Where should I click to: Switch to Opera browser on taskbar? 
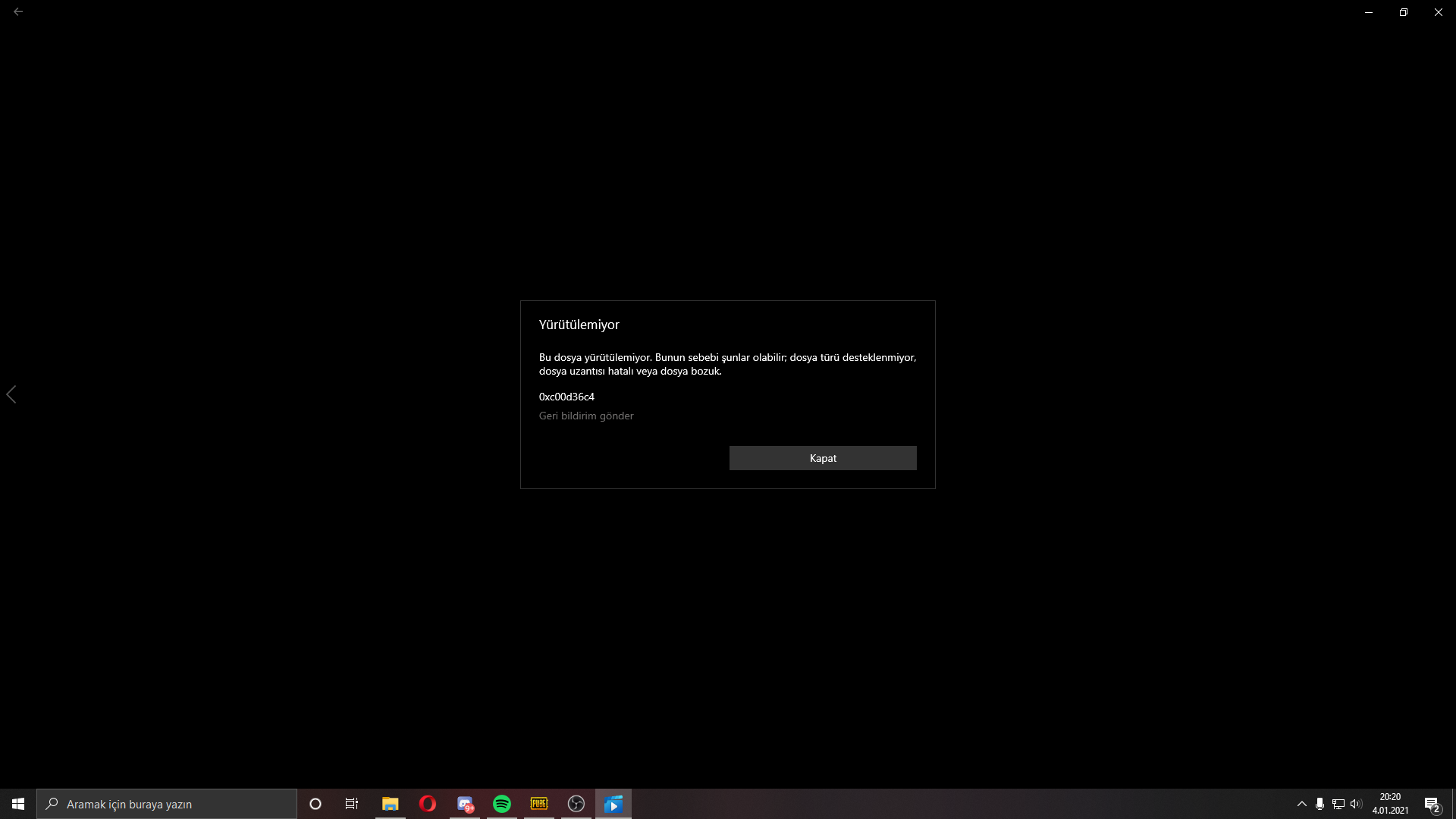click(428, 804)
